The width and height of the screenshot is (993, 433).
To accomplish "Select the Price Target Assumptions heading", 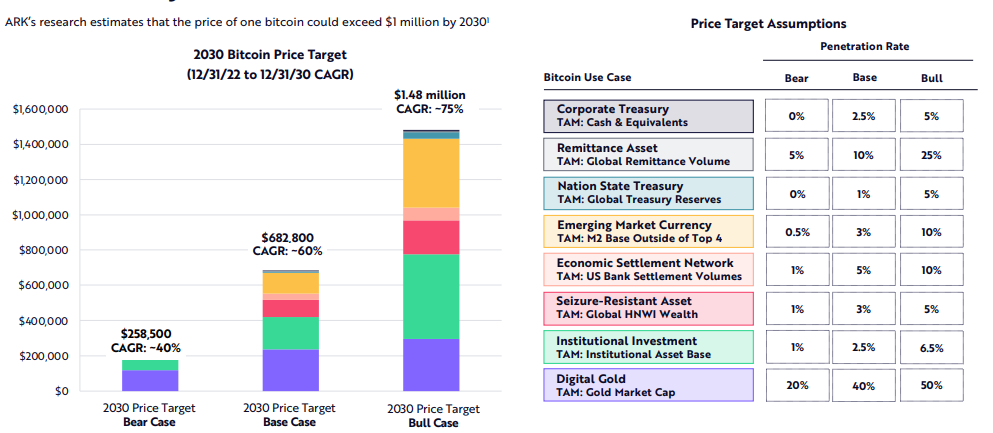I will coord(768,23).
